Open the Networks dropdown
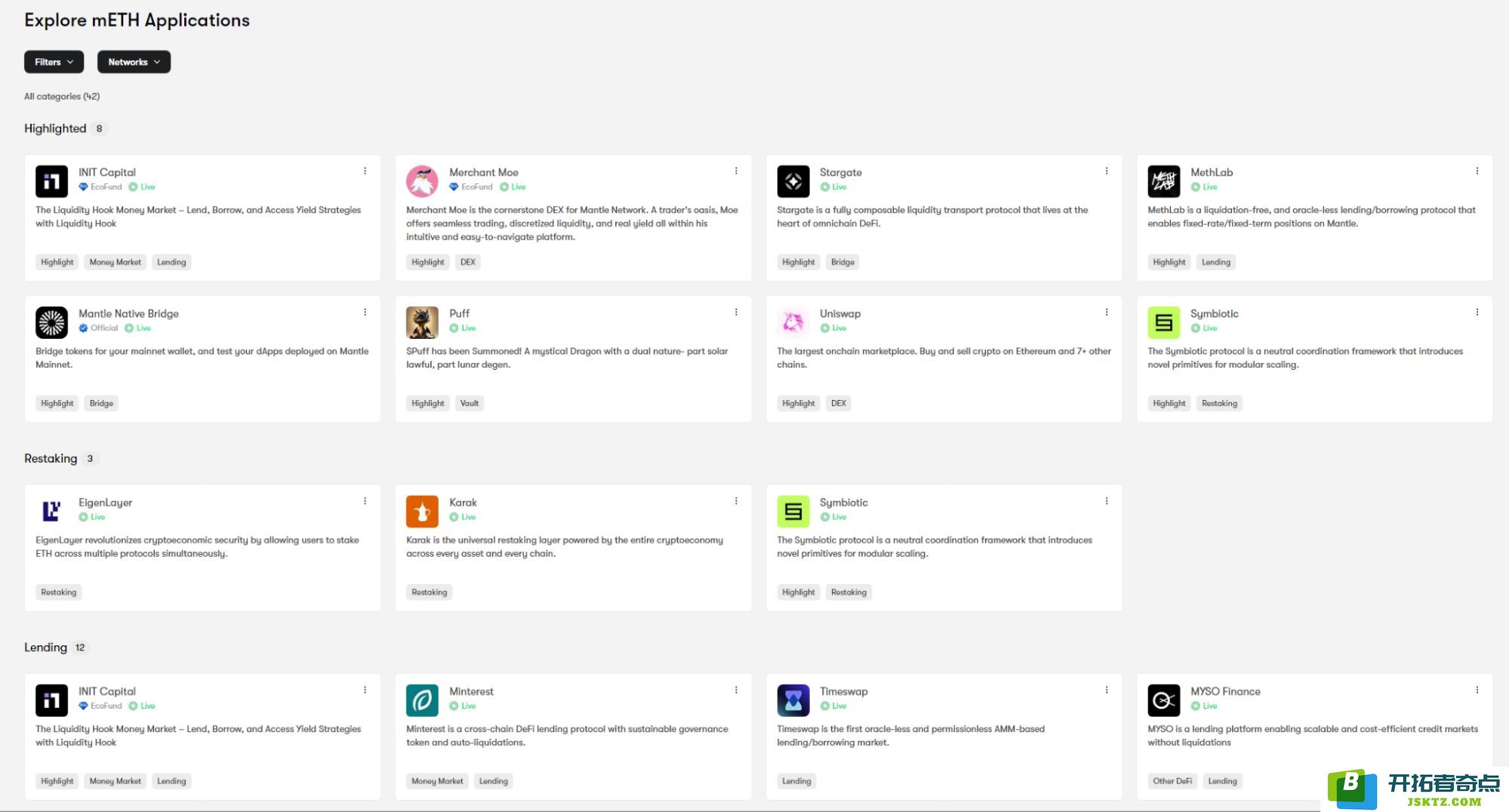 [x=134, y=62]
